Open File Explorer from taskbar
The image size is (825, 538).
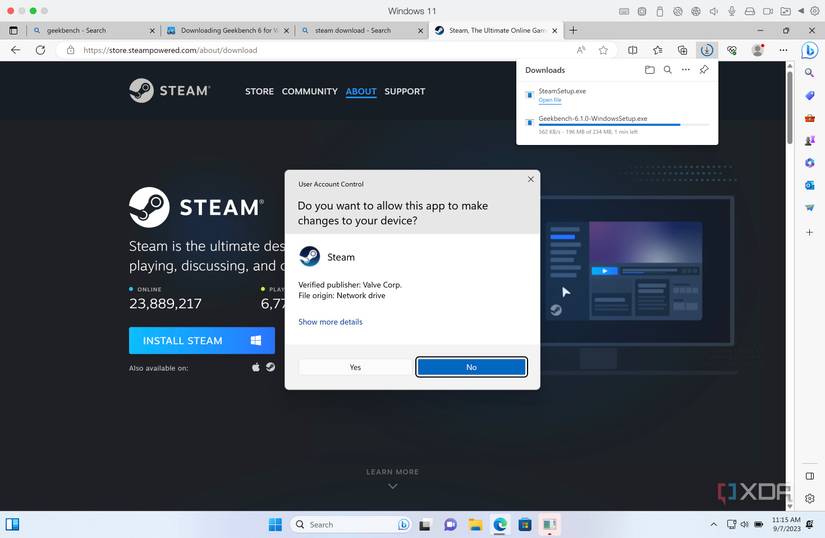pyautogui.click(x=475, y=524)
